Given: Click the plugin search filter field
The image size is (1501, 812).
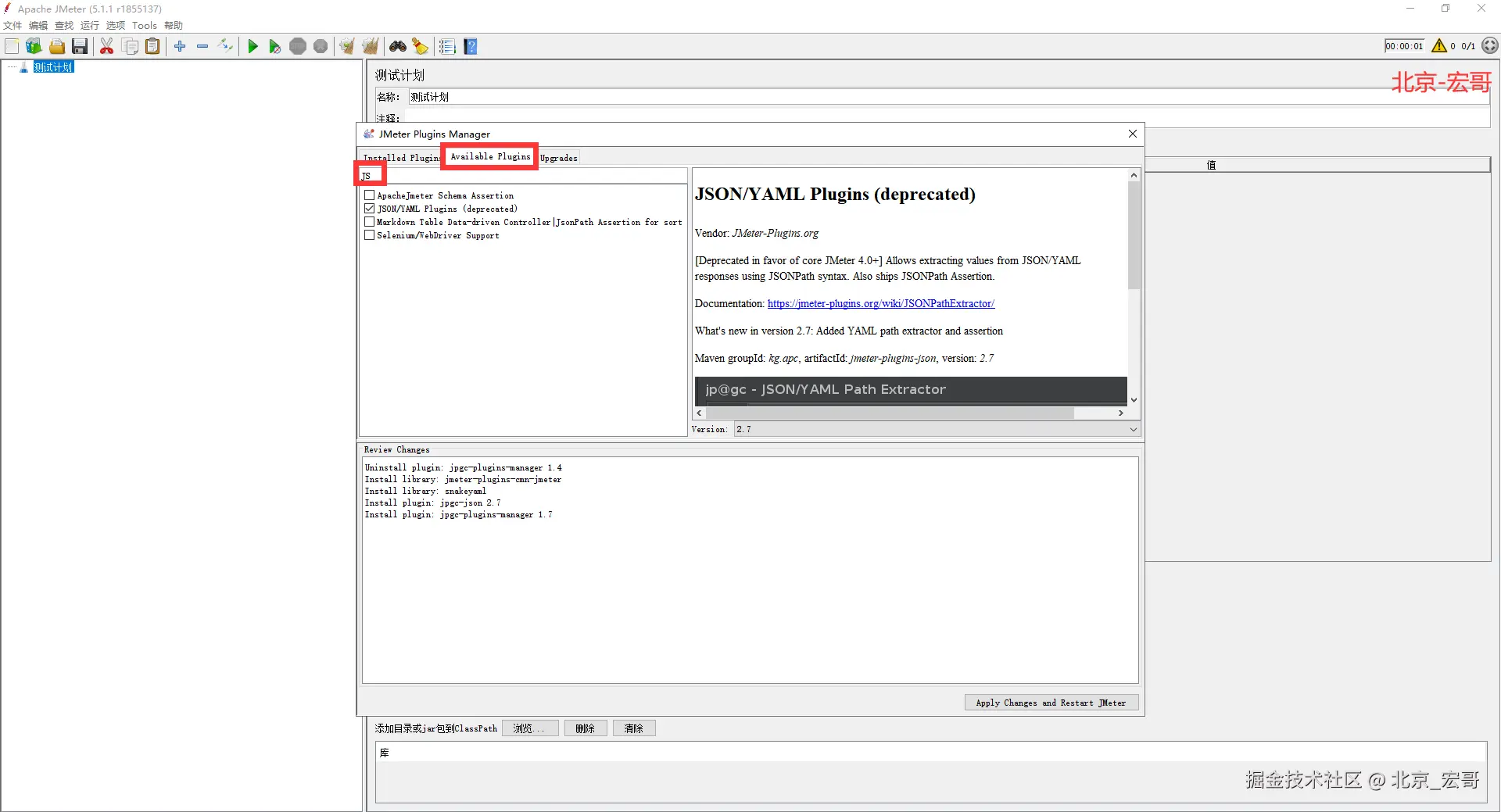Looking at the screenshot, I should click(x=523, y=176).
